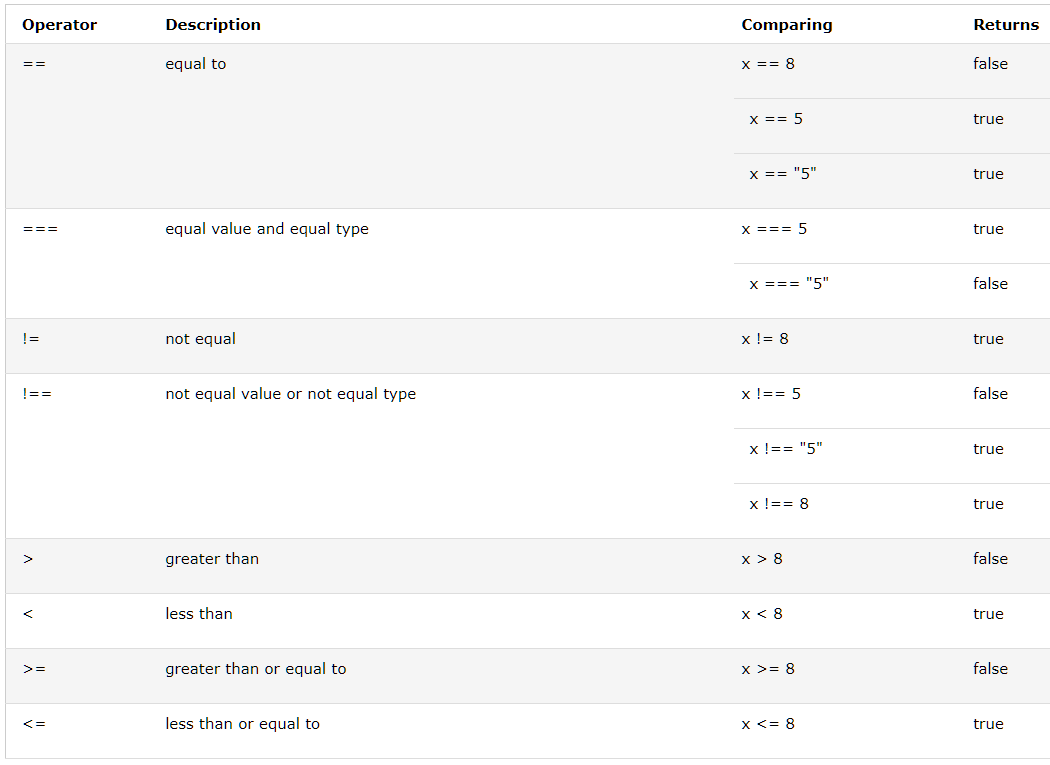Click the >= operator symbol

[34, 669]
